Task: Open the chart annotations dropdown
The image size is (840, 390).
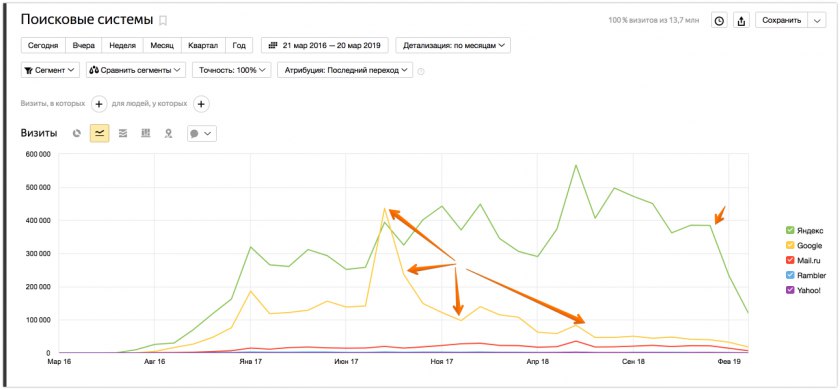Action: point(202,133)
